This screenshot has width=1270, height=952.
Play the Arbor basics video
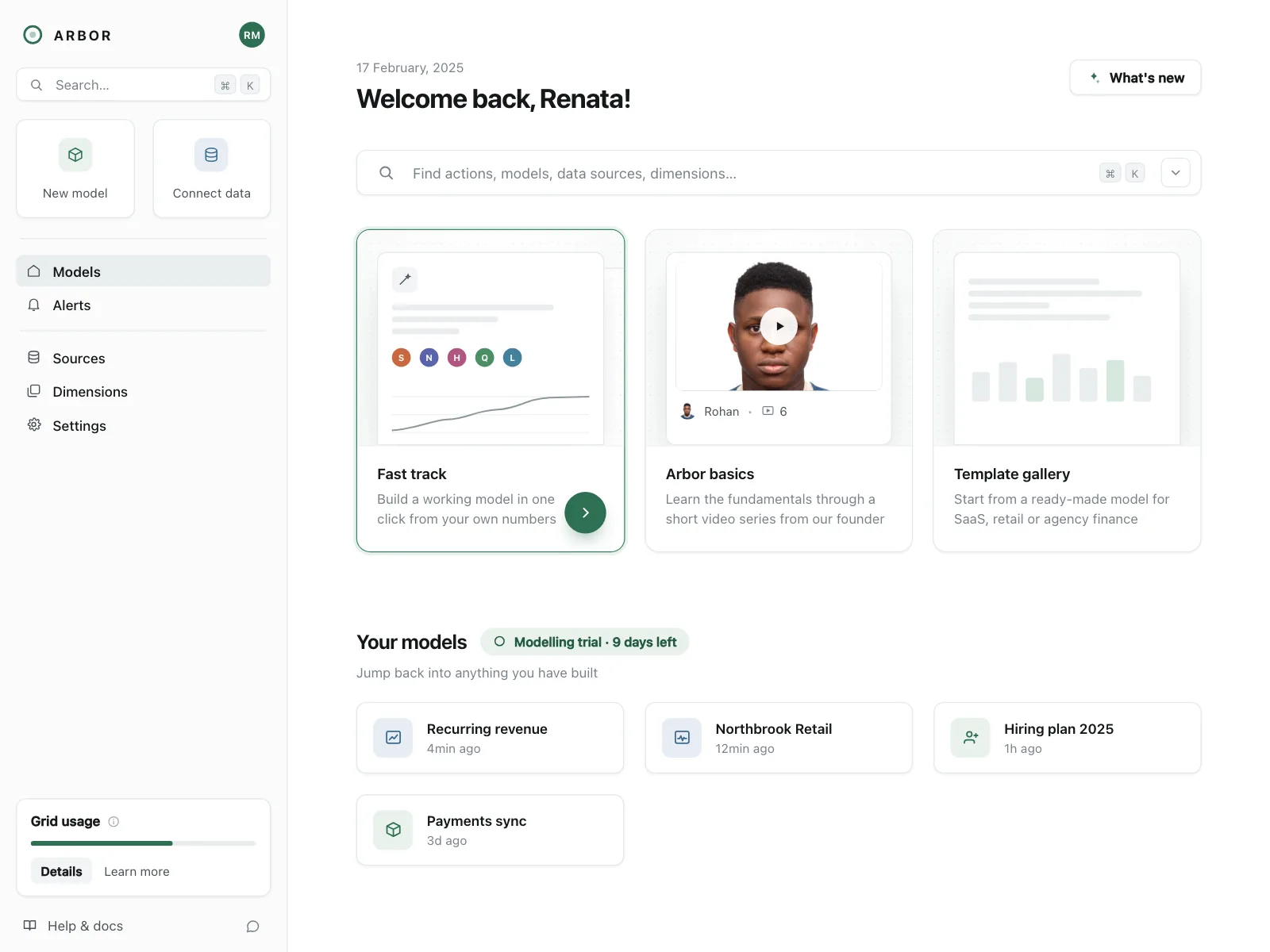click(x=779, y=326)
